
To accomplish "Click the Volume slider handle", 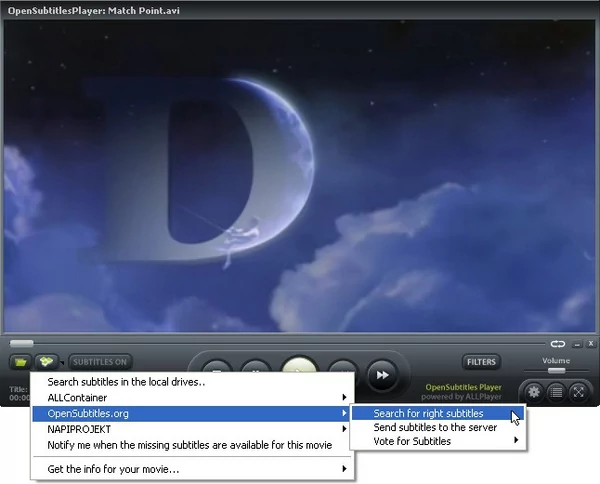I will point(556,370).
